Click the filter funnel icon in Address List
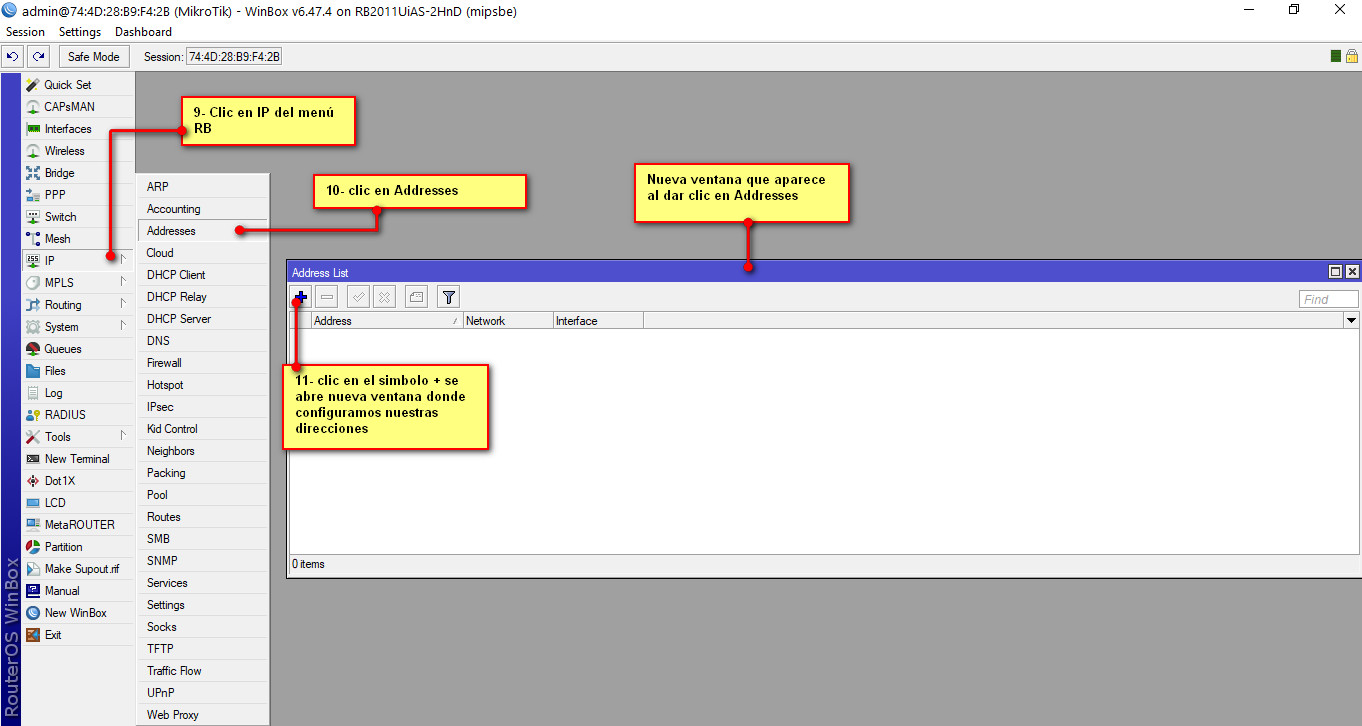 click(x=449, y=297)
